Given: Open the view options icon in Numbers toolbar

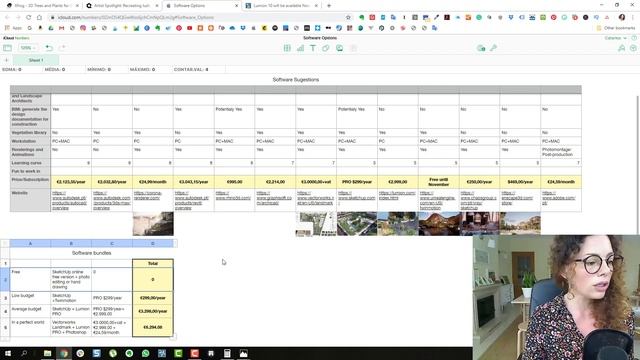Looking at the screenshot, I should (7, 48).
